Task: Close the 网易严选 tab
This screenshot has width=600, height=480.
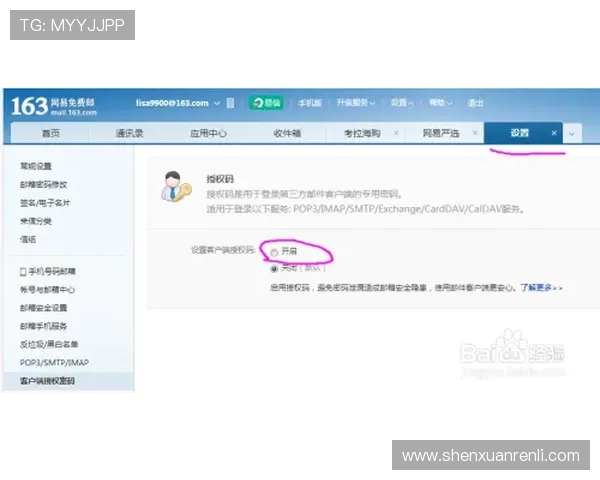Action: point(475,133)
